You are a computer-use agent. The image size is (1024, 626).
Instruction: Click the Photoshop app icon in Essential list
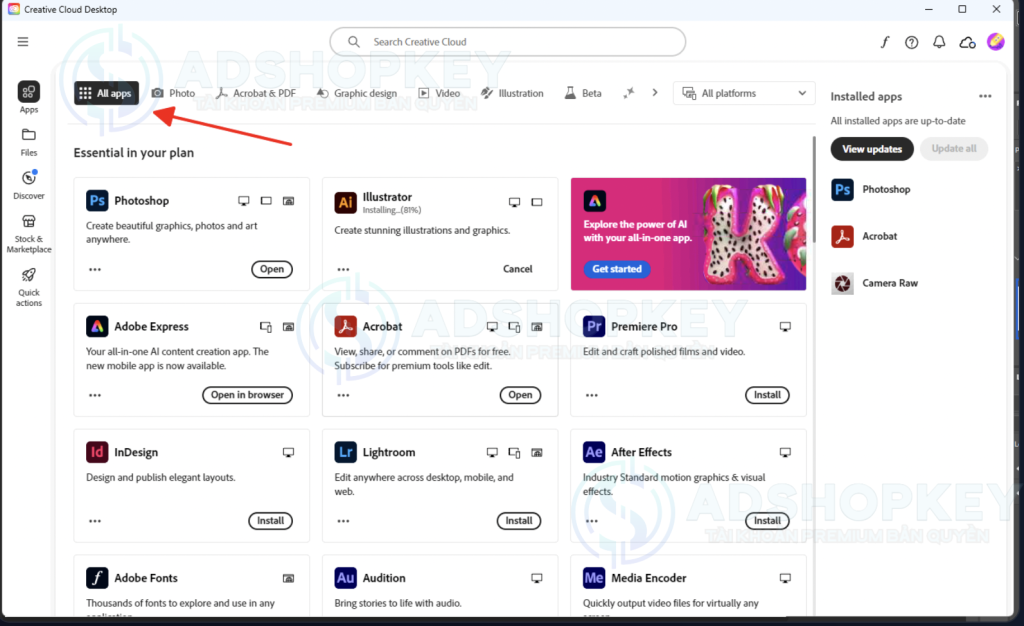97,200
